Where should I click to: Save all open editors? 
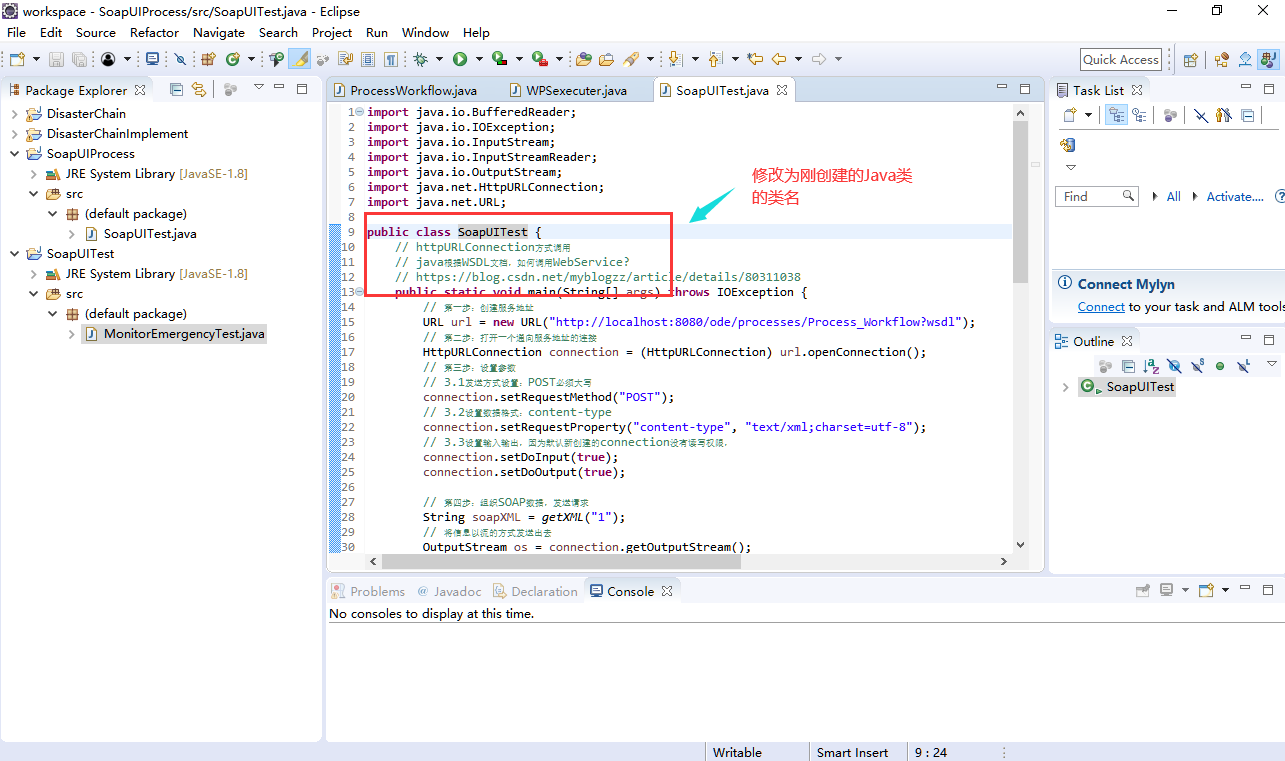(82, 58)
